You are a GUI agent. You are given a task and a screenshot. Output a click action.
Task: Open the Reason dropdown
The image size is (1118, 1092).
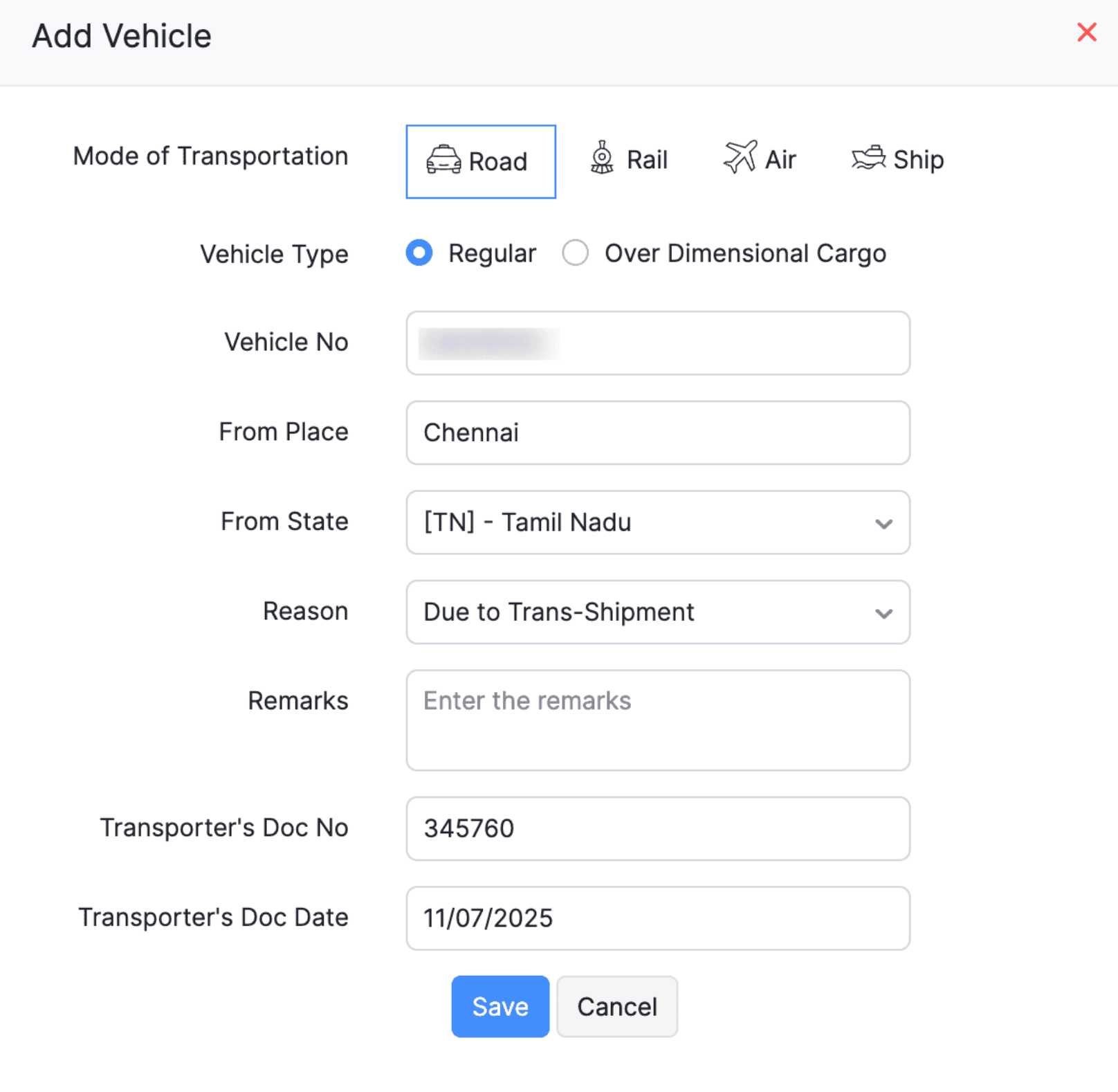657,612
